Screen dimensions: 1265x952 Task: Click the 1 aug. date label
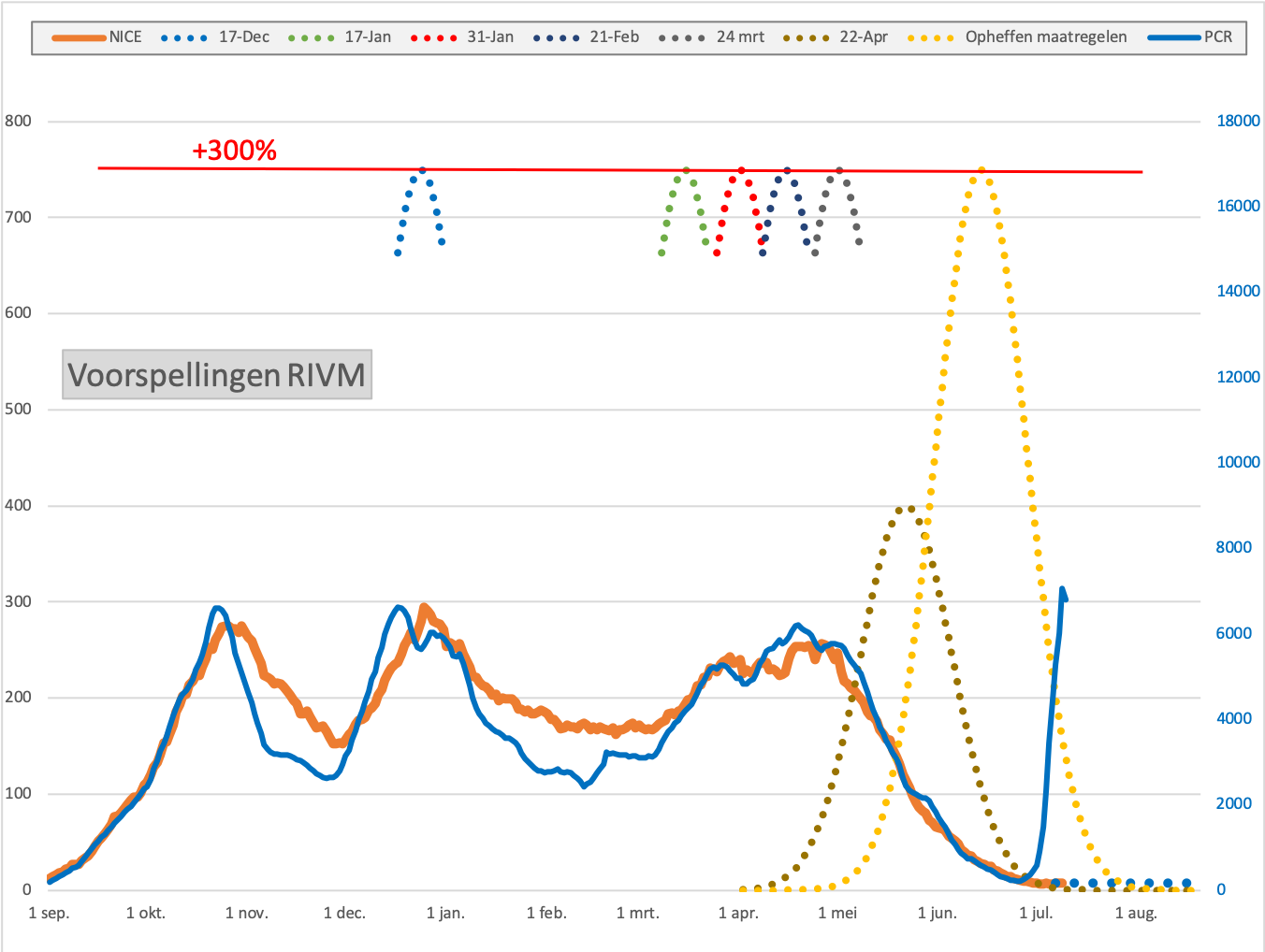tap(1136, 913)
